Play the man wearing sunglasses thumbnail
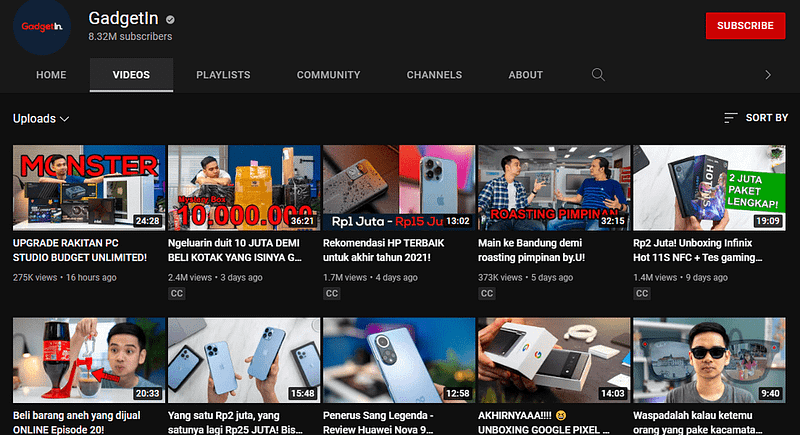 tap(709, 360)
